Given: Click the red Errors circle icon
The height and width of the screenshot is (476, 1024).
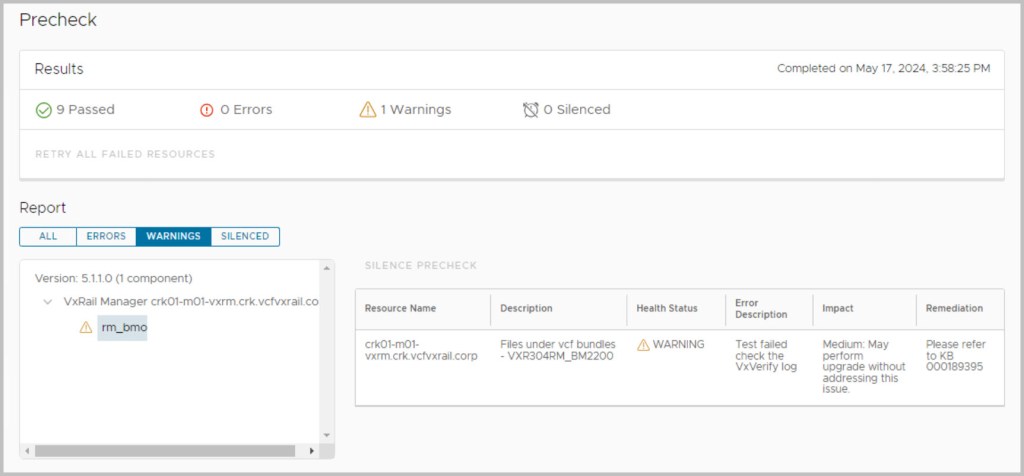Looking at the screenshot, I should [207, 110].
